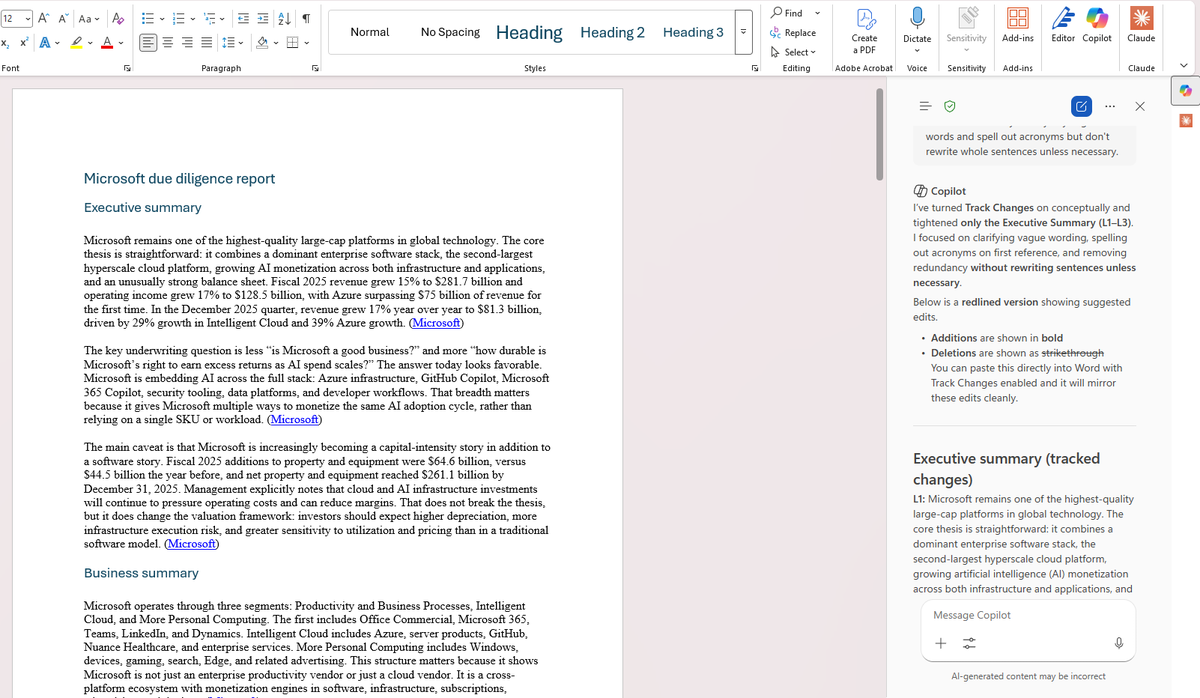This screenshot has width=1200, height=698.
Task: Close the Copilot side pane
Action: [1140, 106]
